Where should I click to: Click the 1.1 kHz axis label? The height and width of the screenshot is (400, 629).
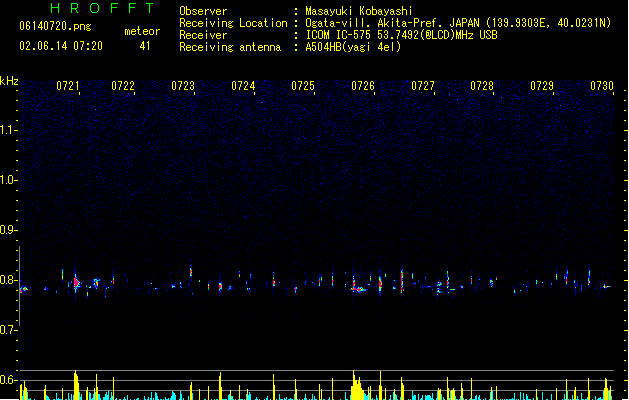pyautogui.click(x=8, y=130)
